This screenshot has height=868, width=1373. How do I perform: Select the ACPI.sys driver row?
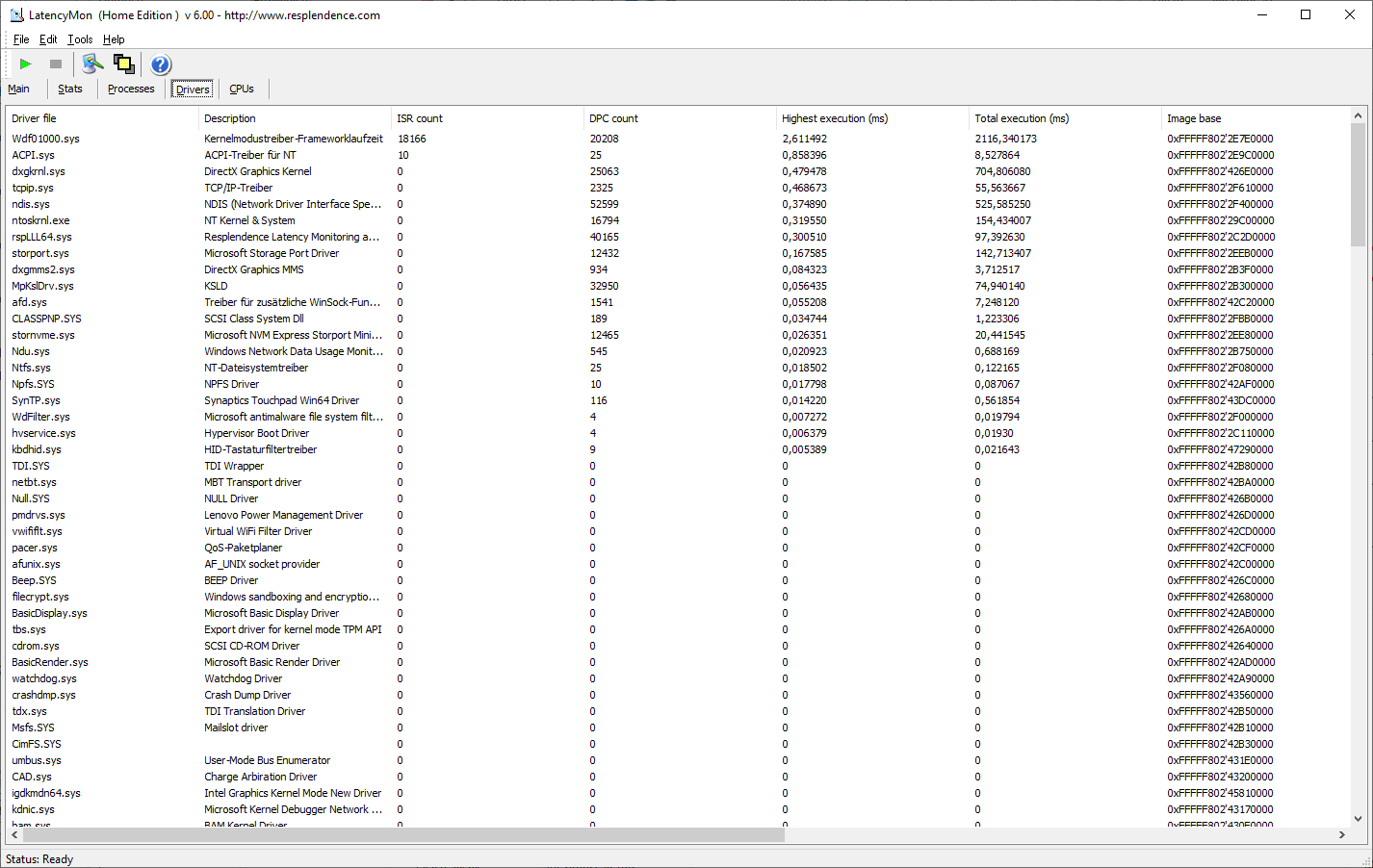tap(678, 155)
